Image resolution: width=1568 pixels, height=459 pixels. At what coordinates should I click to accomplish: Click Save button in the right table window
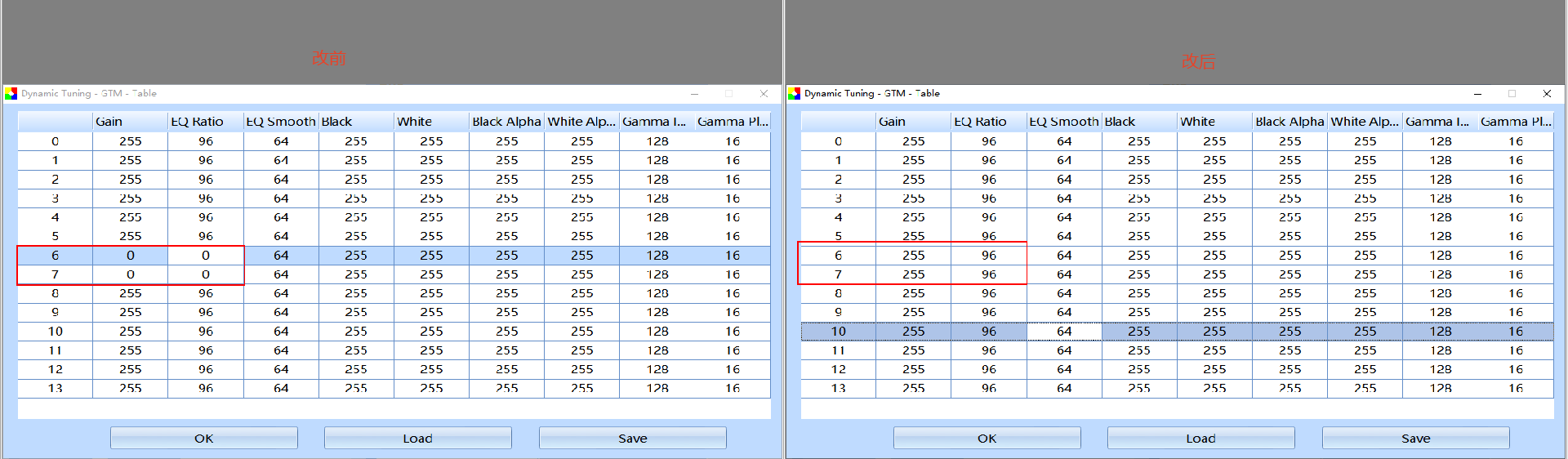point(1415,439)
